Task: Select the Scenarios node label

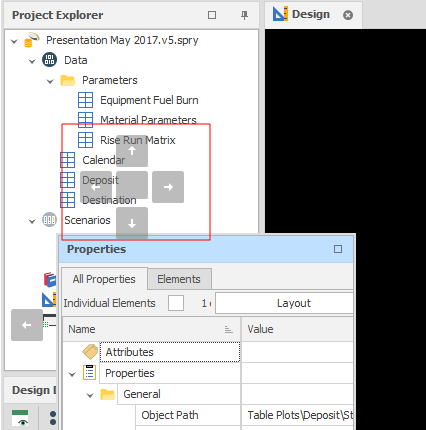Action: pyautogui.click(x=87, y=220)
